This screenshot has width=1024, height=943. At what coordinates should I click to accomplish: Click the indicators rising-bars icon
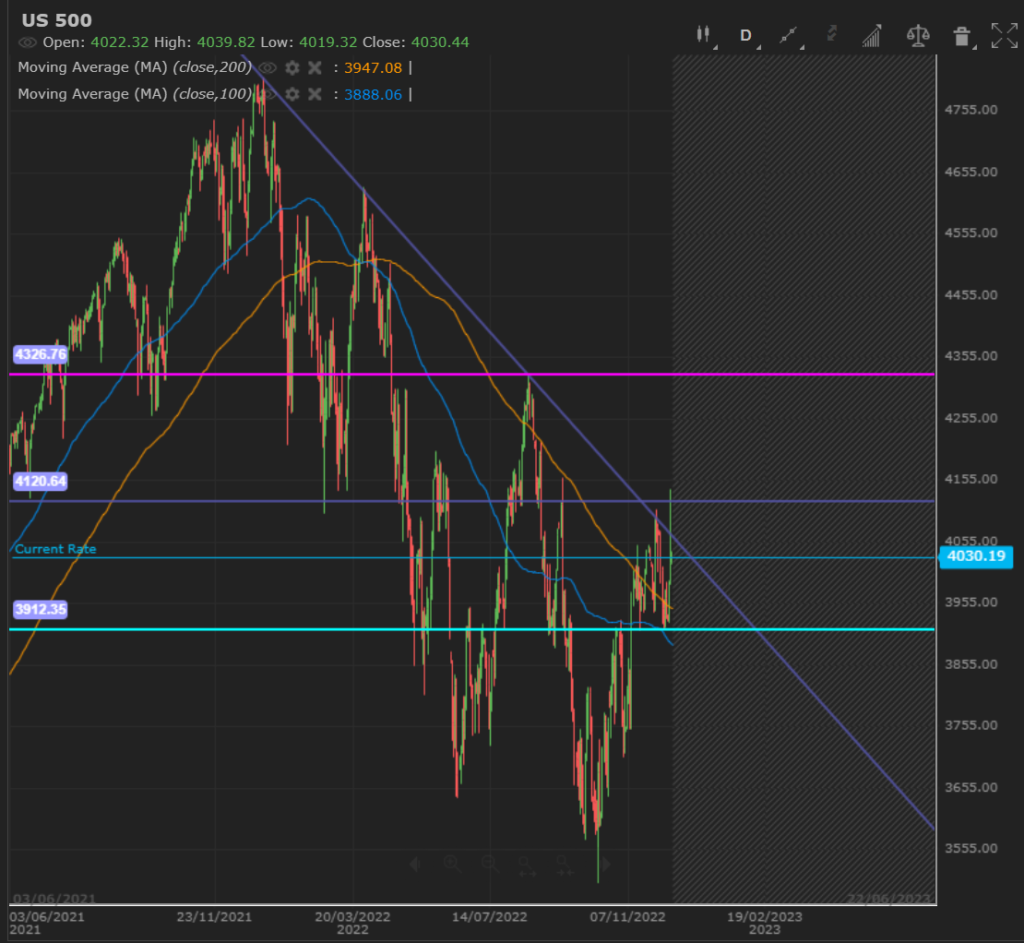[872, 36]
